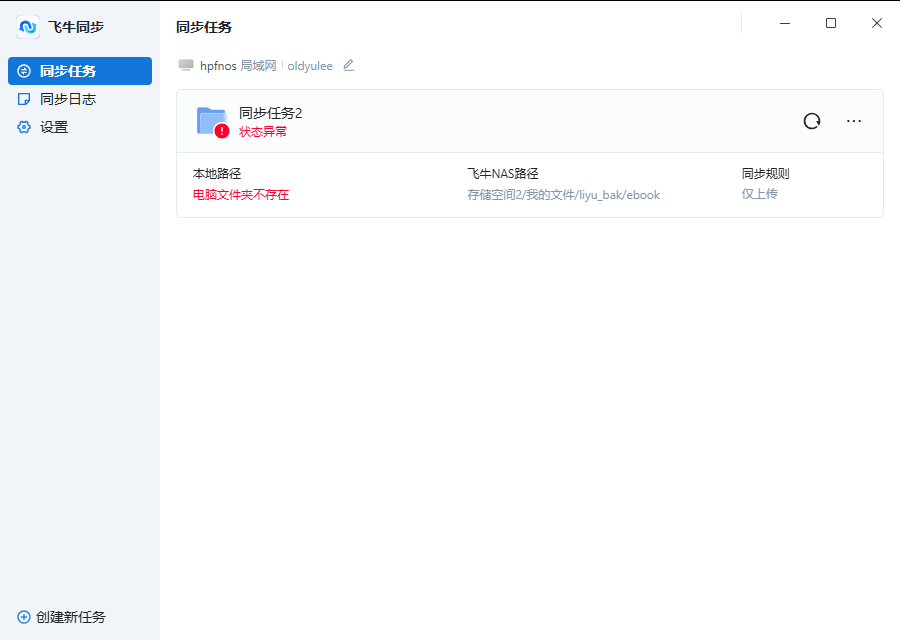Click the NAS path 存储空间2/我的文件/liyu_bak/ebook

tap(563, 195)
